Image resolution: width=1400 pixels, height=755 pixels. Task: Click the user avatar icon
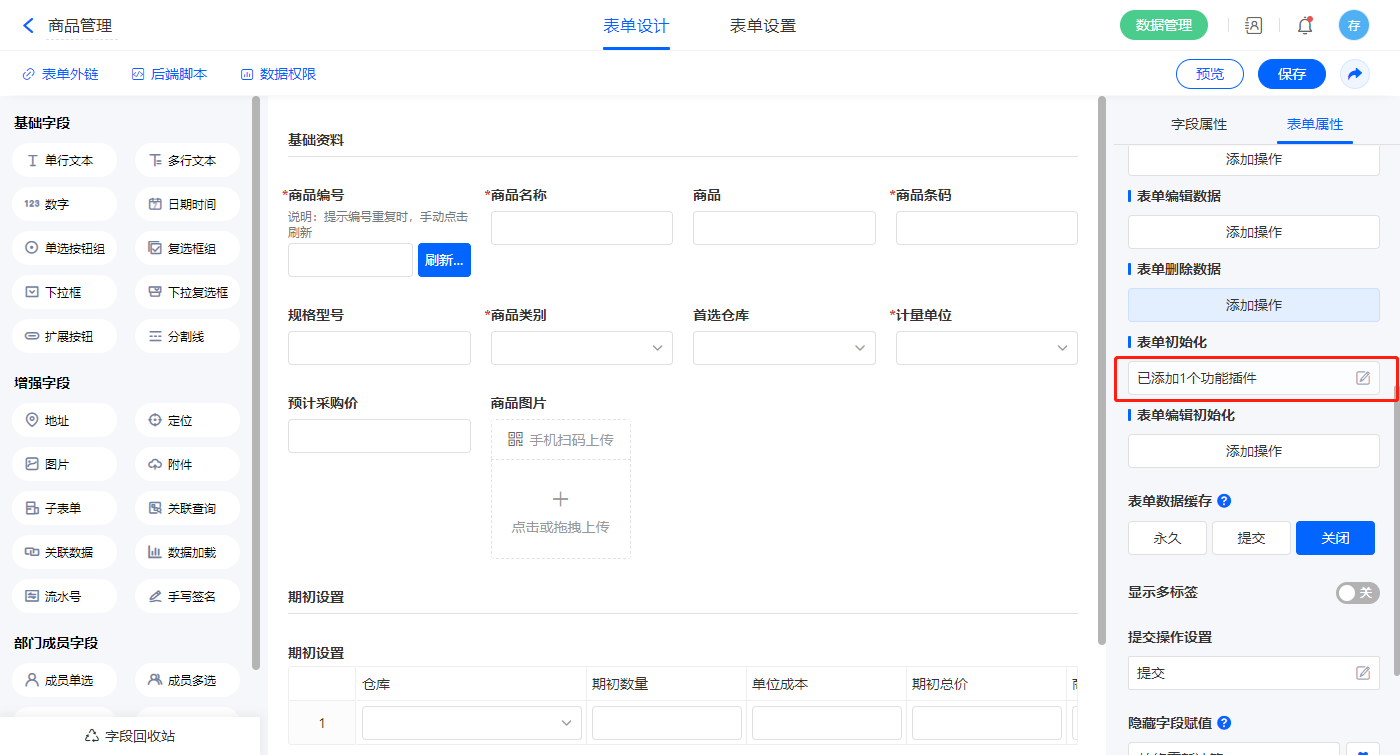pos(1353,26)
